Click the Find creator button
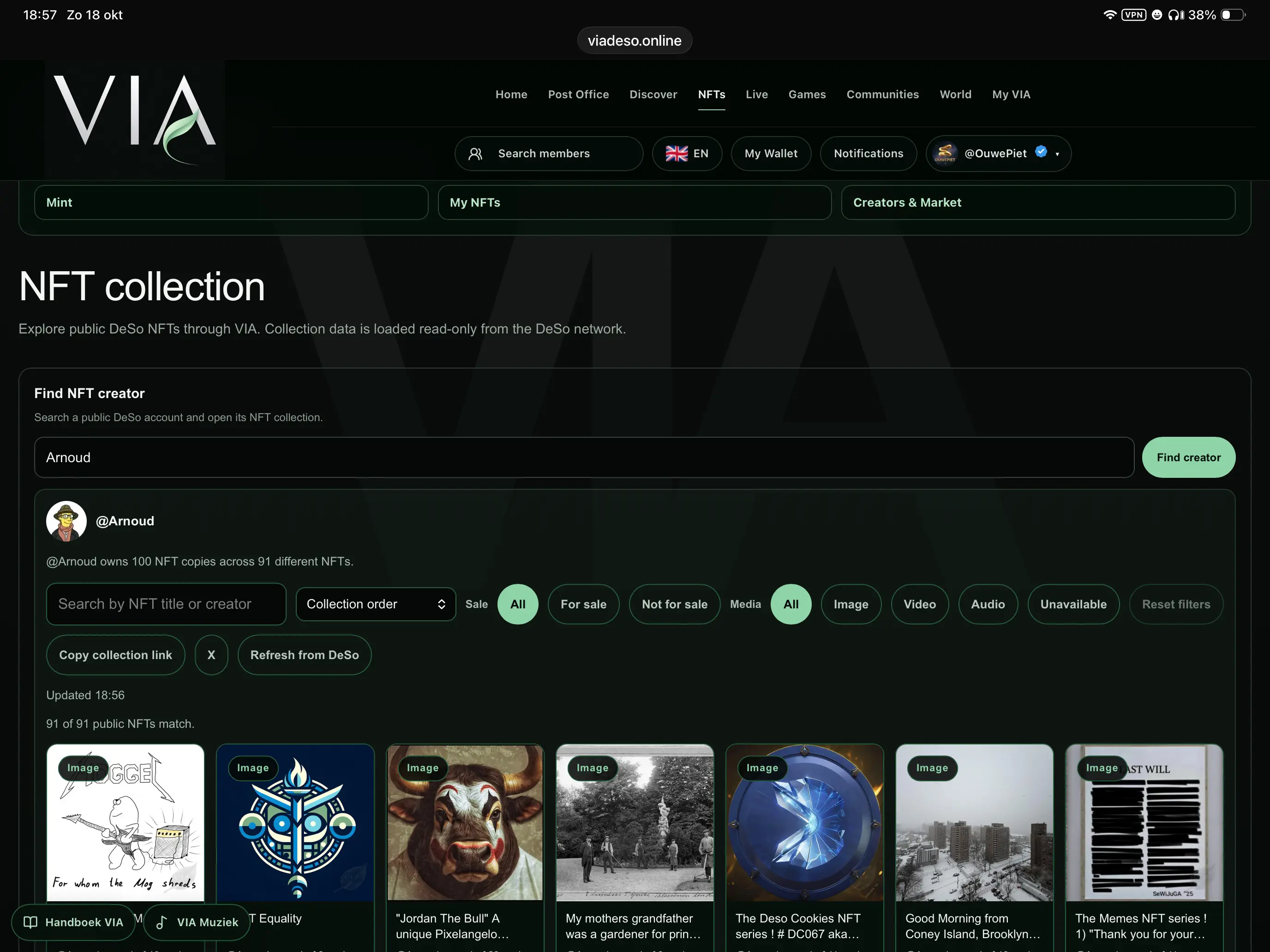This screenshot has height=952, width=1270. tap(1188, 458)
